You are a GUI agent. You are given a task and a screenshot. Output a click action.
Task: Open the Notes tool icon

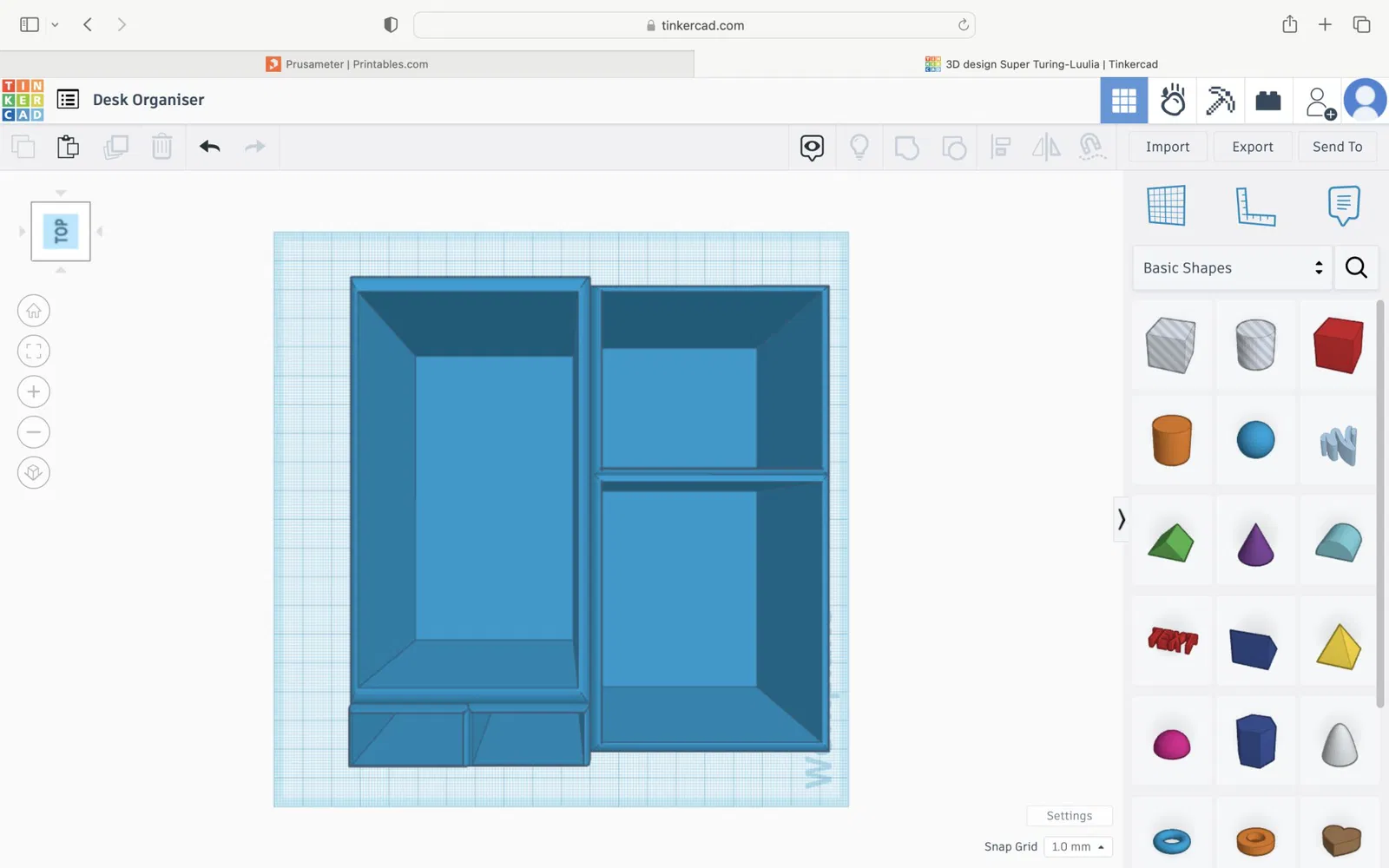pos(1343,206)
